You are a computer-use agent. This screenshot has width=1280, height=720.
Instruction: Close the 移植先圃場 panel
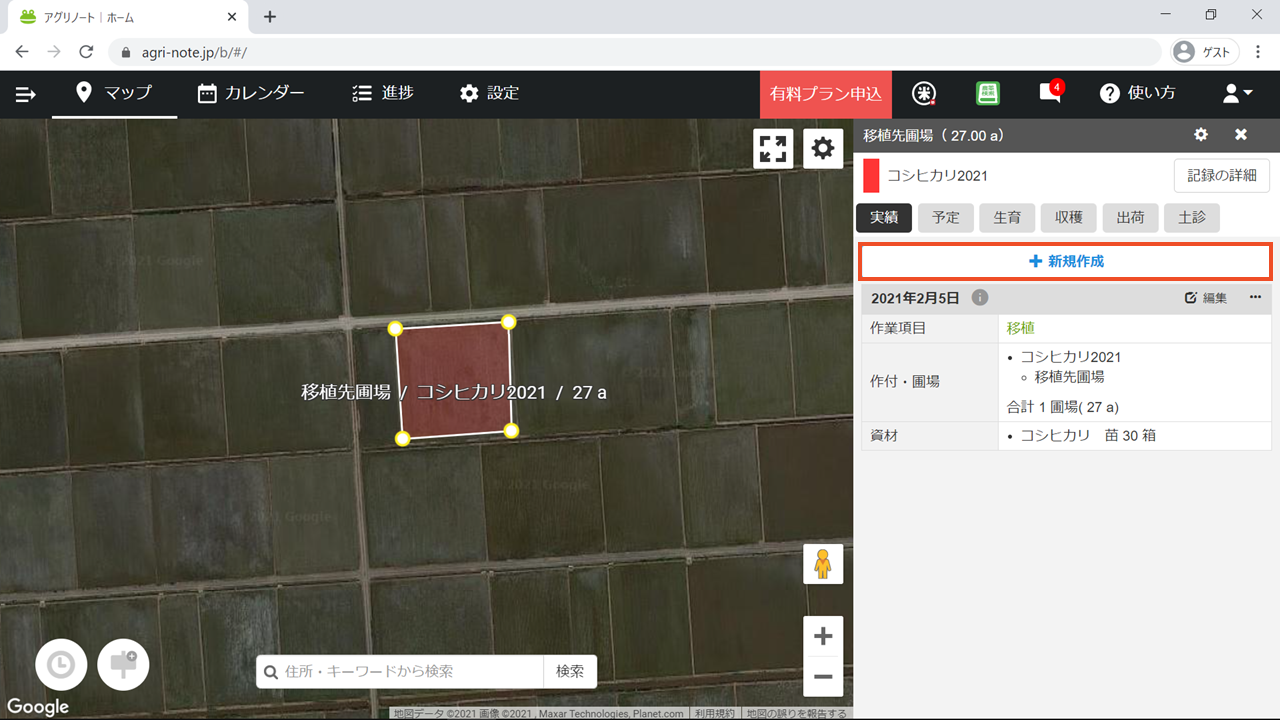click(x=1241, y=135)
